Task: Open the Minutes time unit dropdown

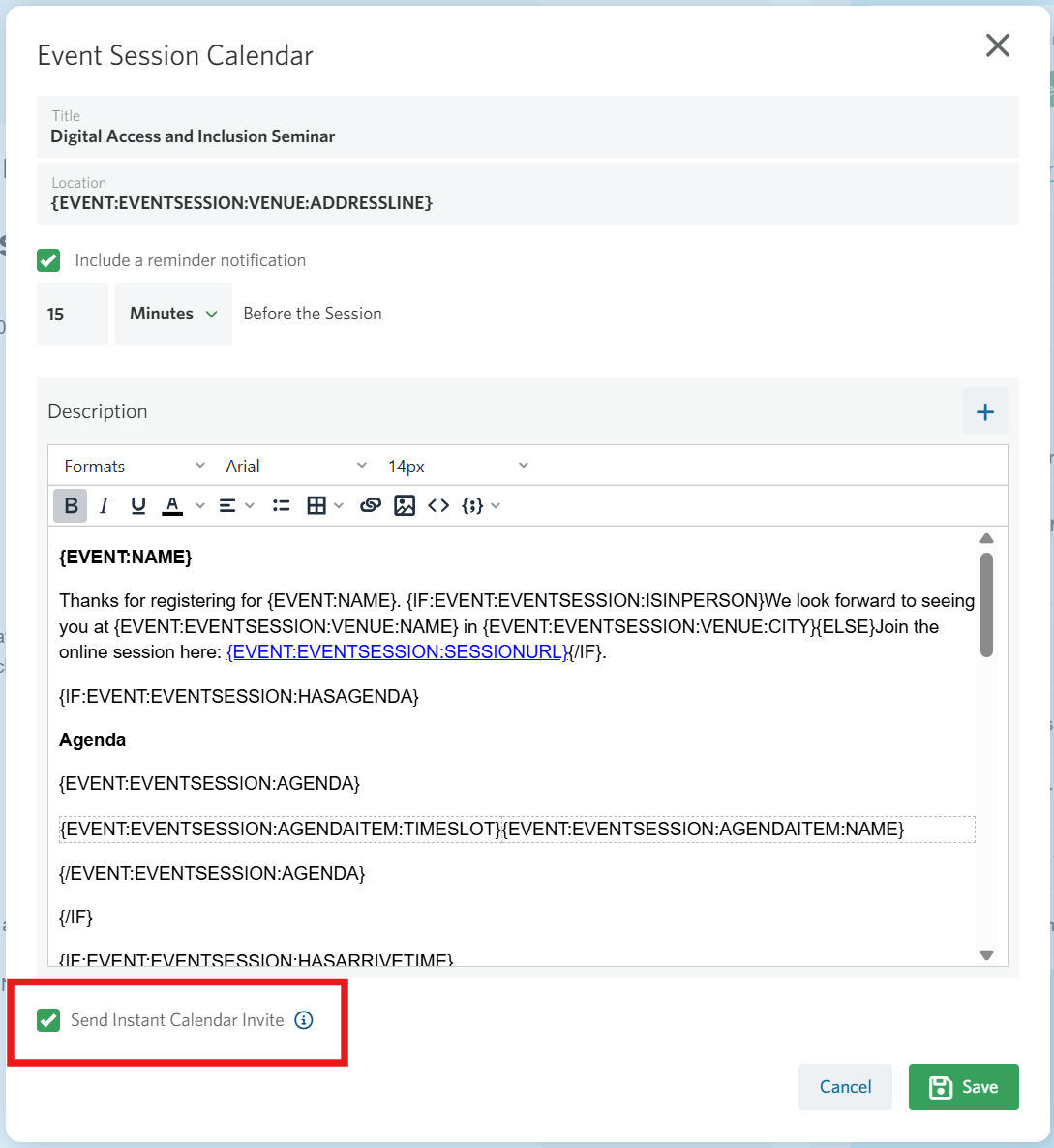Action: tap(173, 314)
